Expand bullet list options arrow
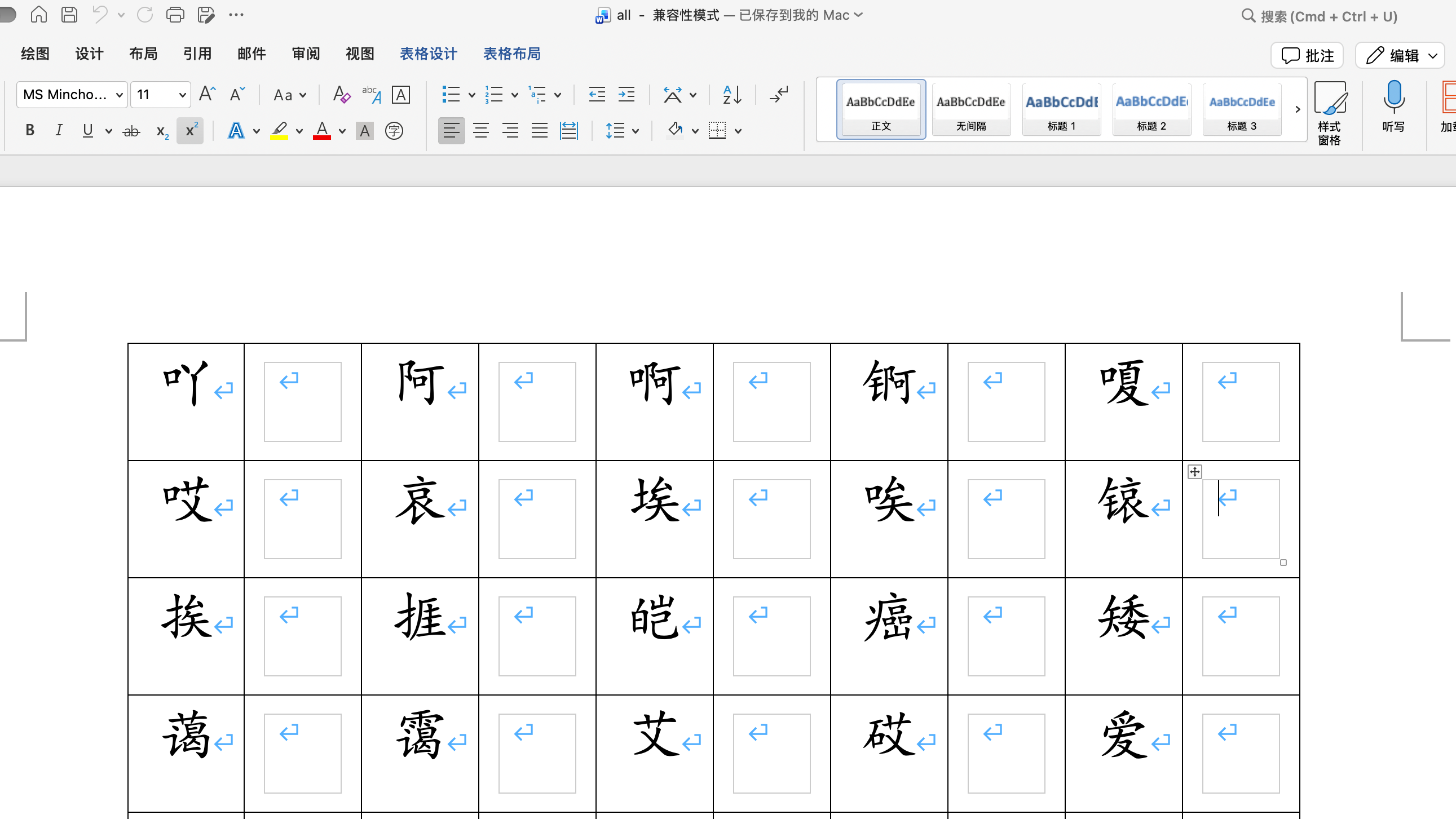The height and width of the screenshot is (819, 1456). (x=471, y=95)
